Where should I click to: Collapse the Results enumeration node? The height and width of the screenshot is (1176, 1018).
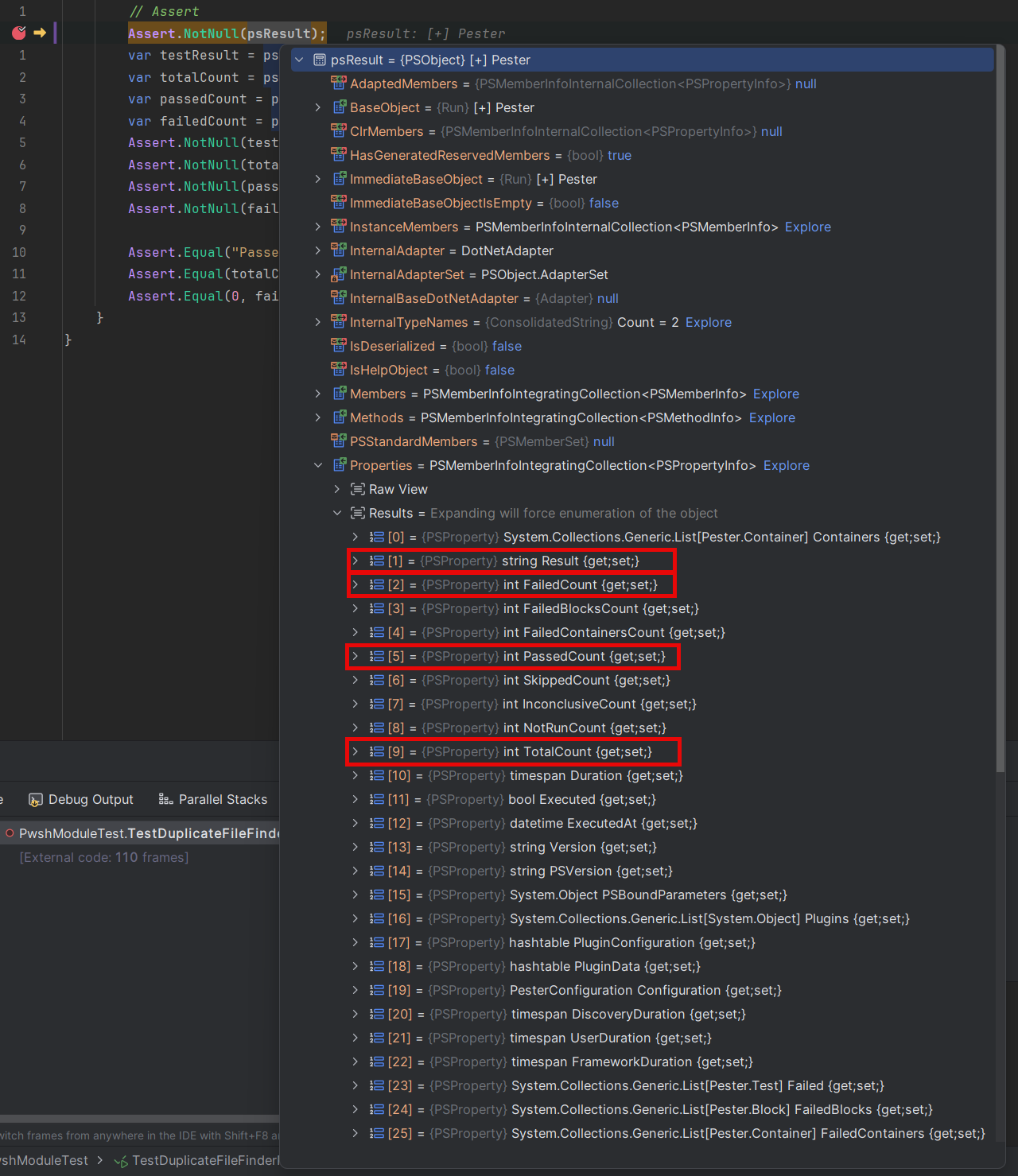click(337, 514)
